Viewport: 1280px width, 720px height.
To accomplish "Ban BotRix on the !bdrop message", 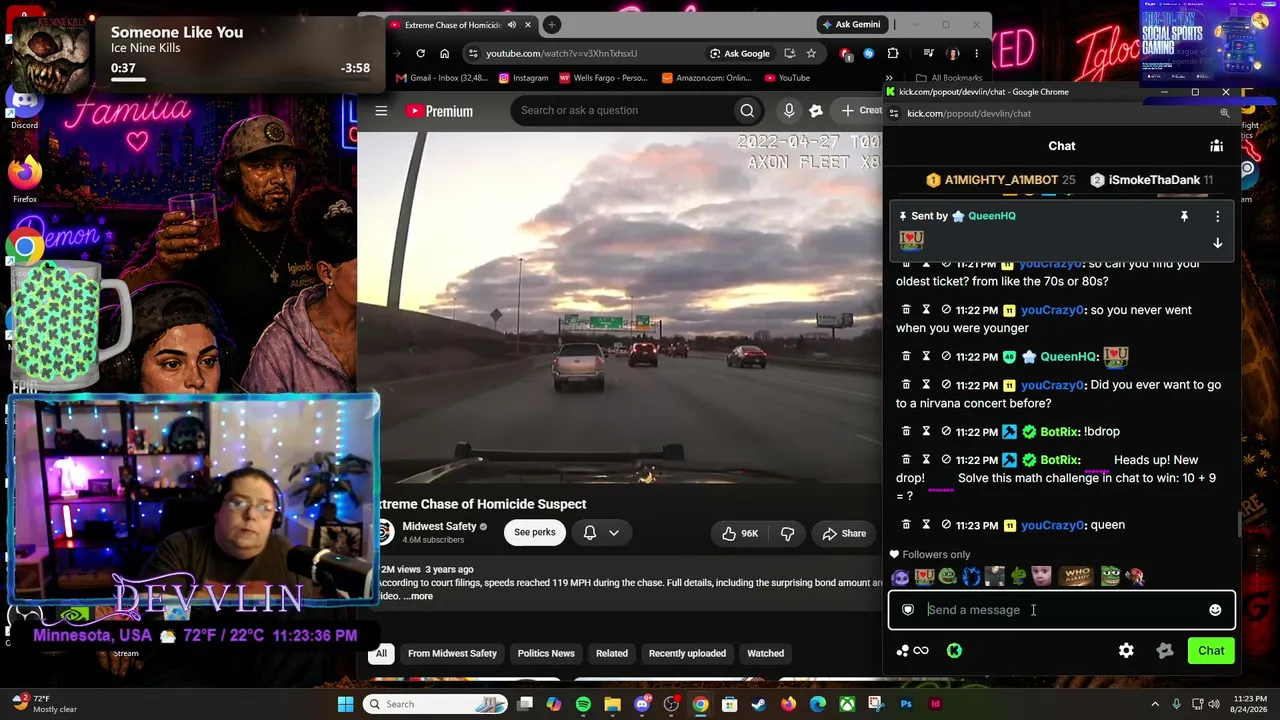I will (x=946, y=432).
